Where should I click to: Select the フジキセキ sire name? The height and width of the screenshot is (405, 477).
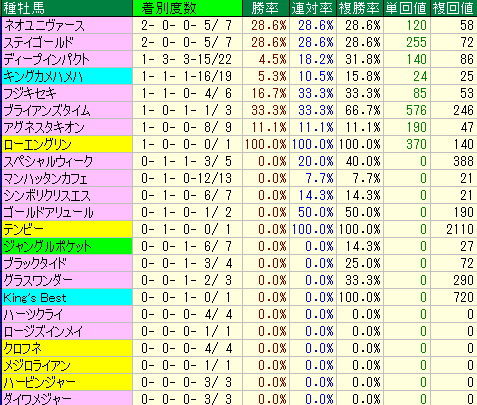30,94
